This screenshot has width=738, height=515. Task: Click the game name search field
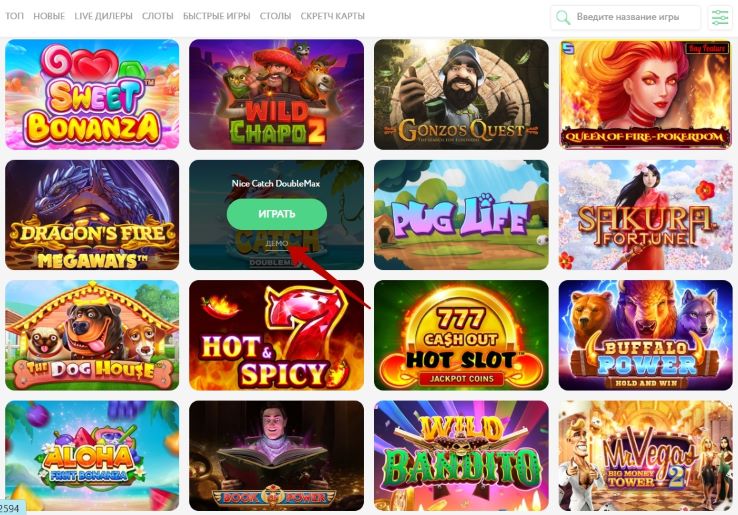626,17
